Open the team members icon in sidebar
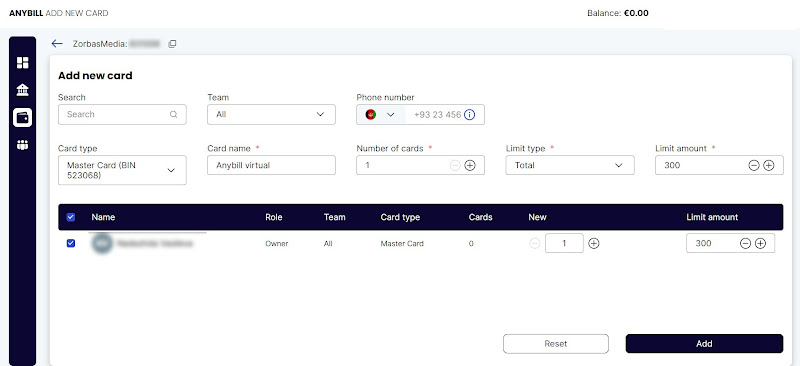This screenshot has height=366, width=800. pos(22,145)
